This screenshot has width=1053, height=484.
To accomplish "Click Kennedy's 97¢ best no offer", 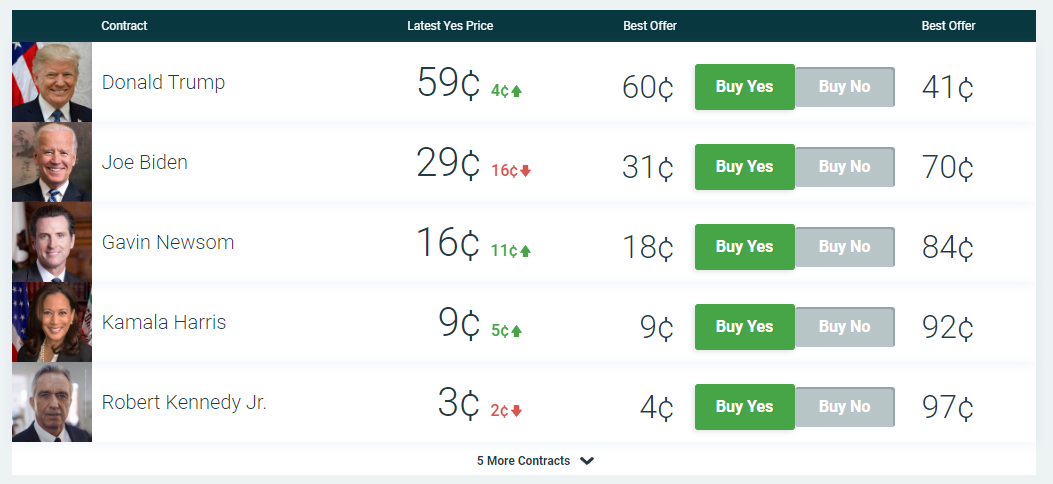I will coord(948,407).
